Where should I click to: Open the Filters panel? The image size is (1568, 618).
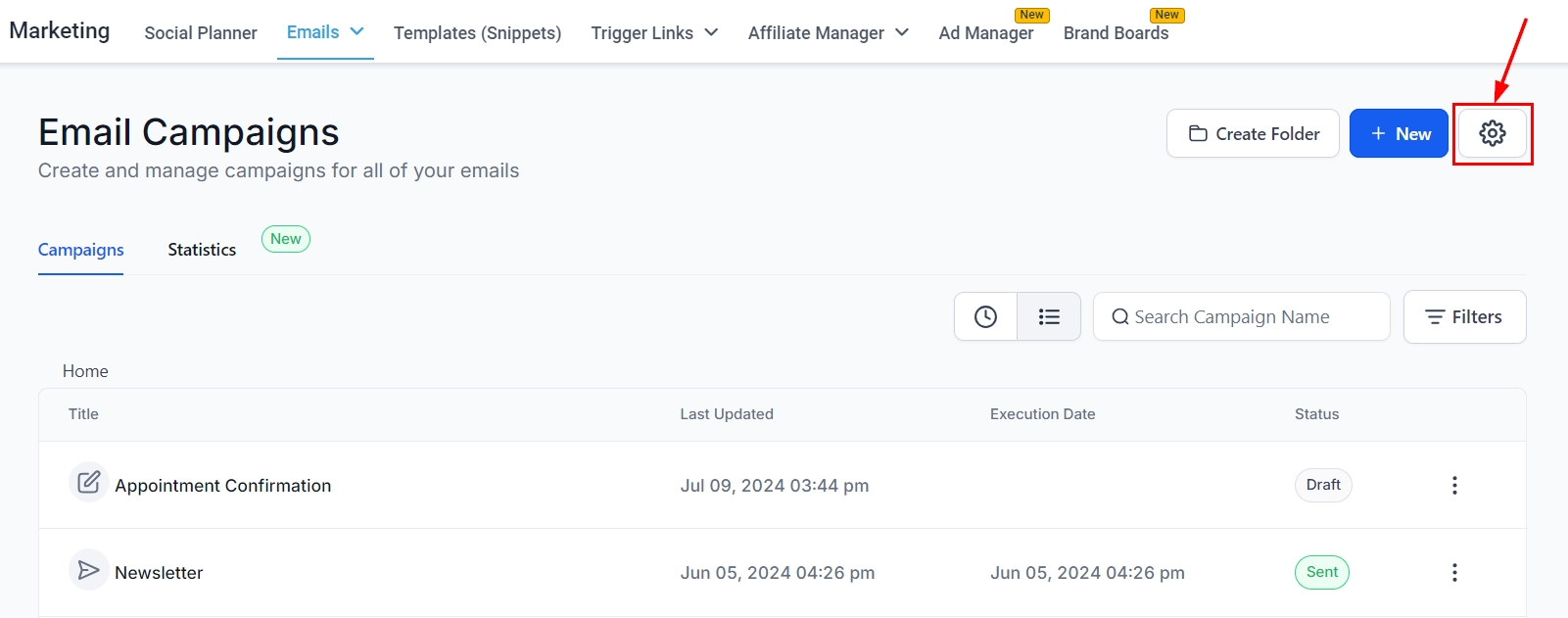coord(1464,316)
